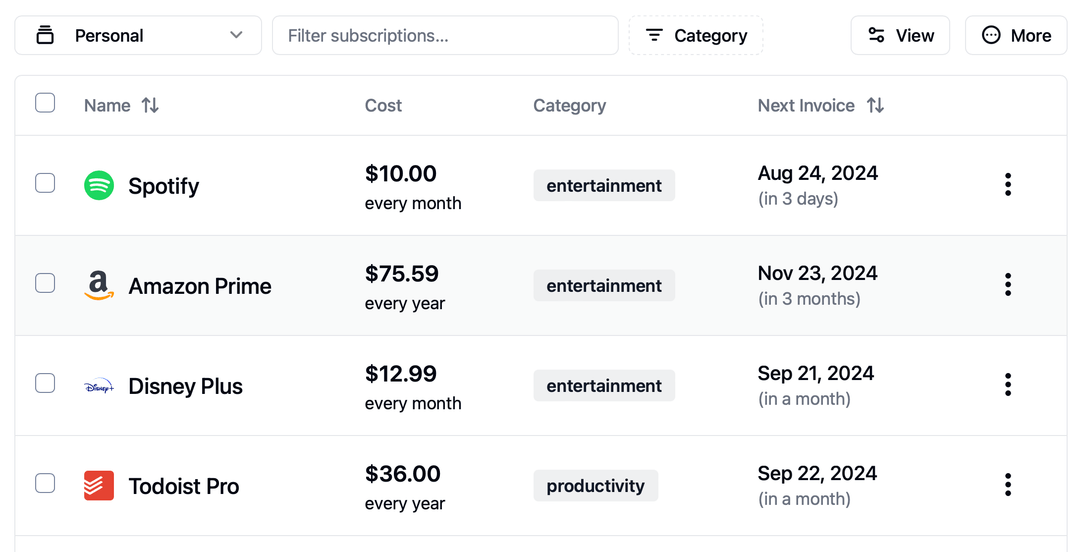
Task: Click the Amazon Prime logo icon
Action: point(99,286)
